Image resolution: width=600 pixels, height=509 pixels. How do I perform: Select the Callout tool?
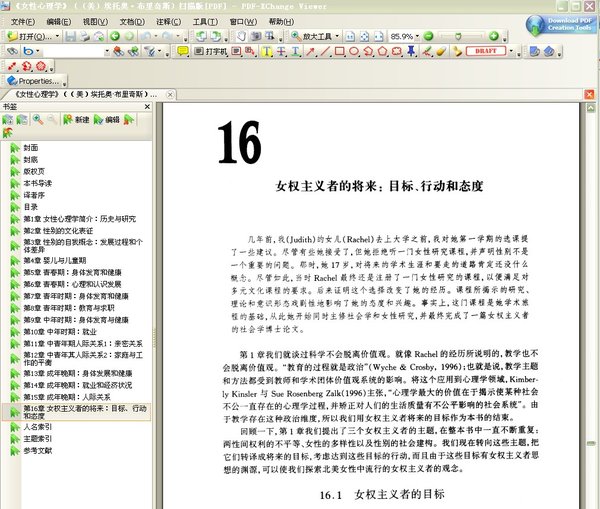(250, 51)
